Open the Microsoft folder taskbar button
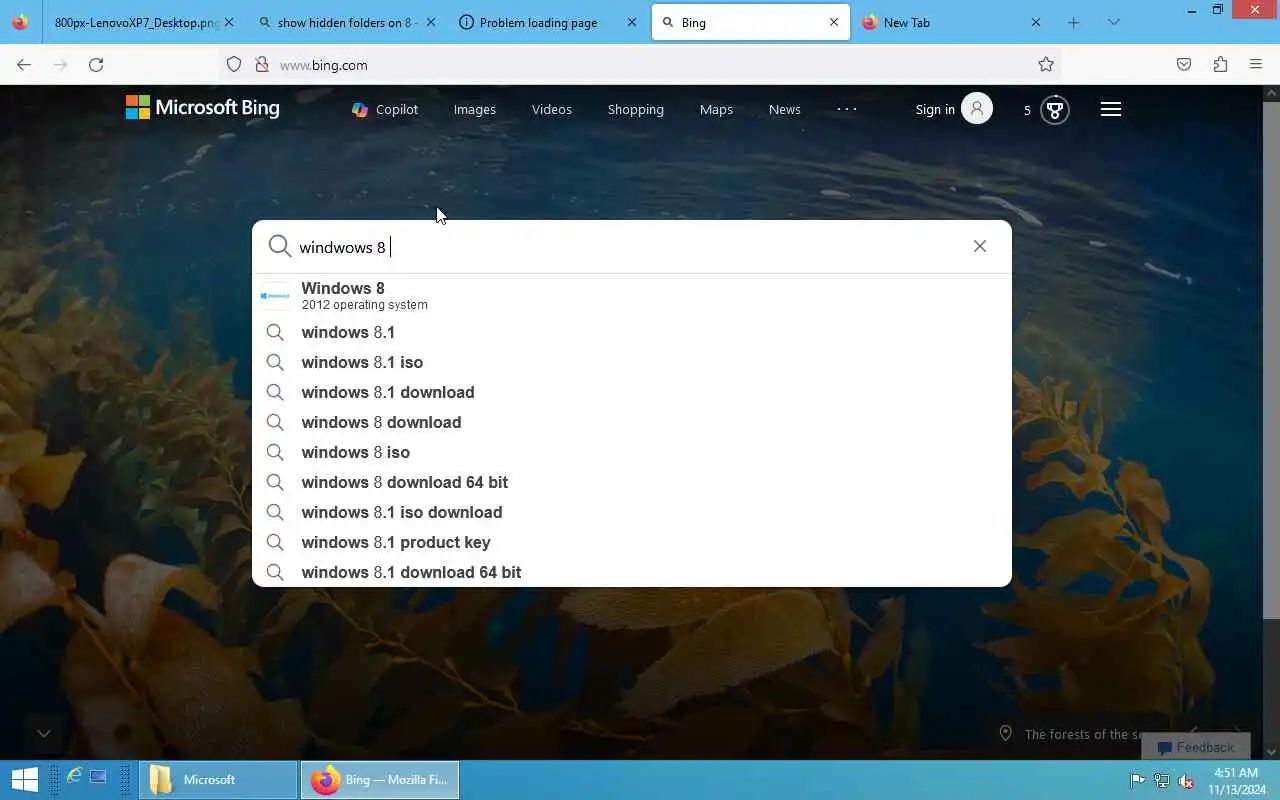 (x=218, y=779)
